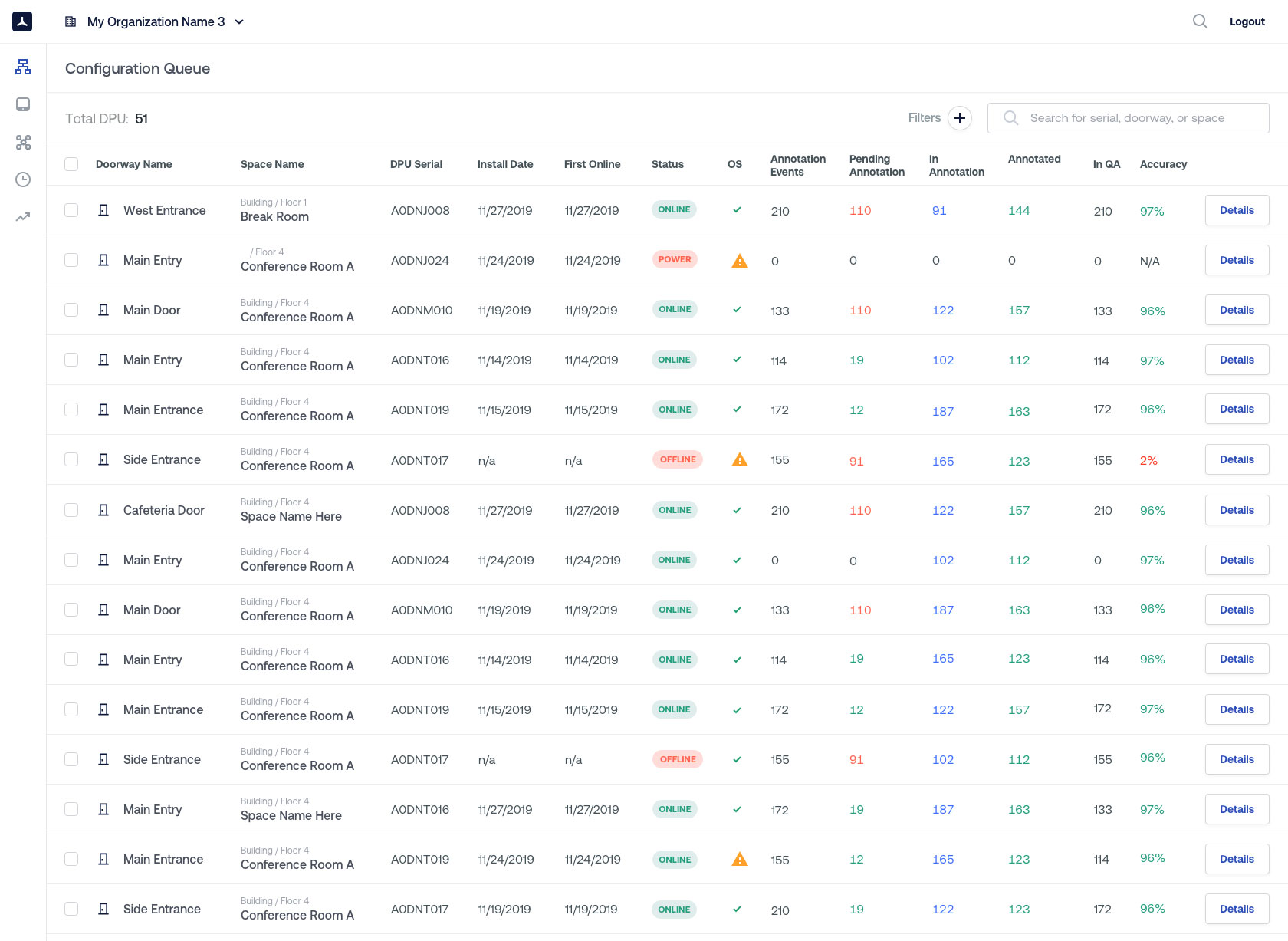Open the hierarchy network icon in sidebar
Screen dimensions: 1288x941
(x=23, y=67)
